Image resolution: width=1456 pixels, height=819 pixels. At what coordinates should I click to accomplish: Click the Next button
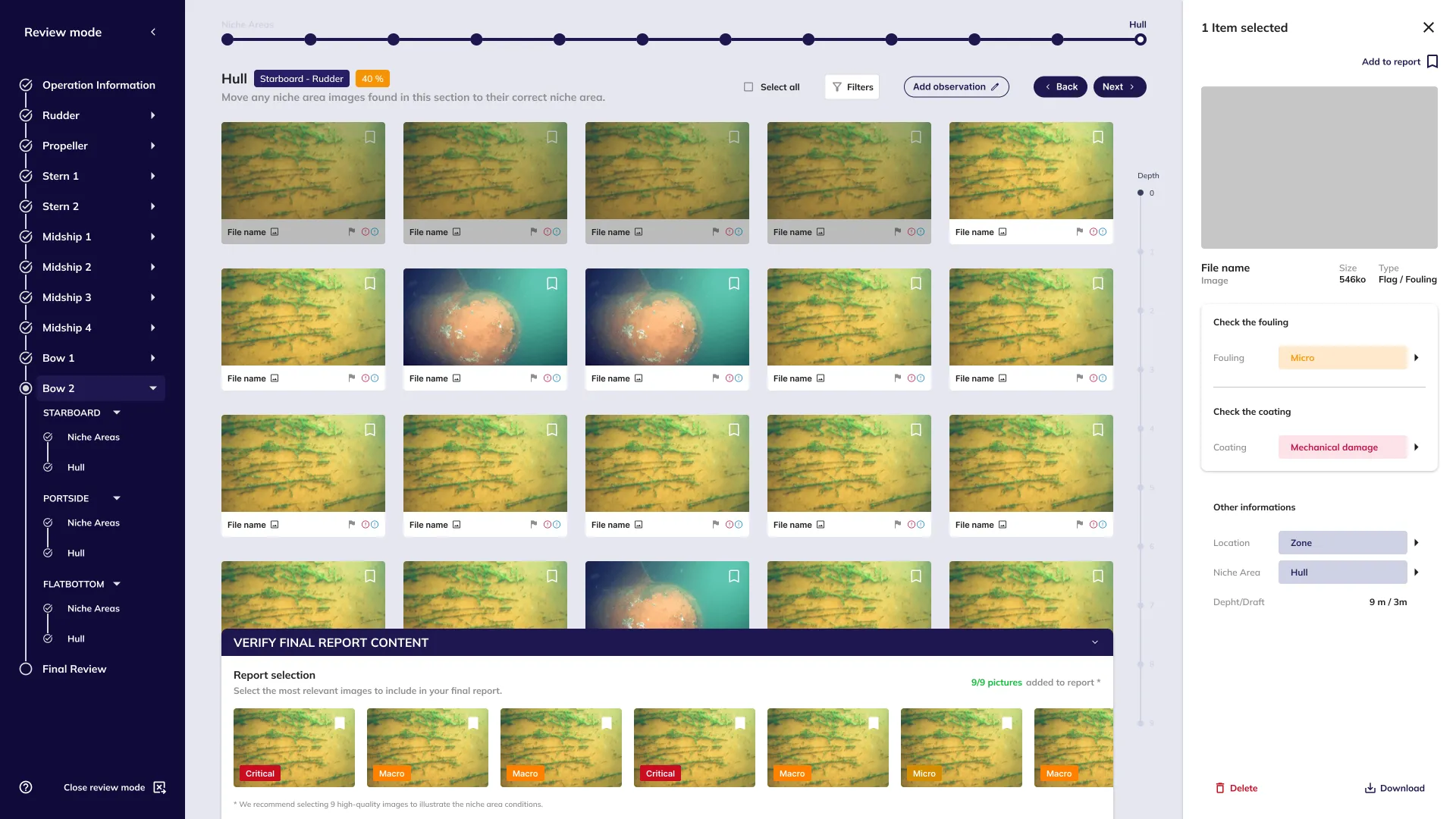[1119, 86]
